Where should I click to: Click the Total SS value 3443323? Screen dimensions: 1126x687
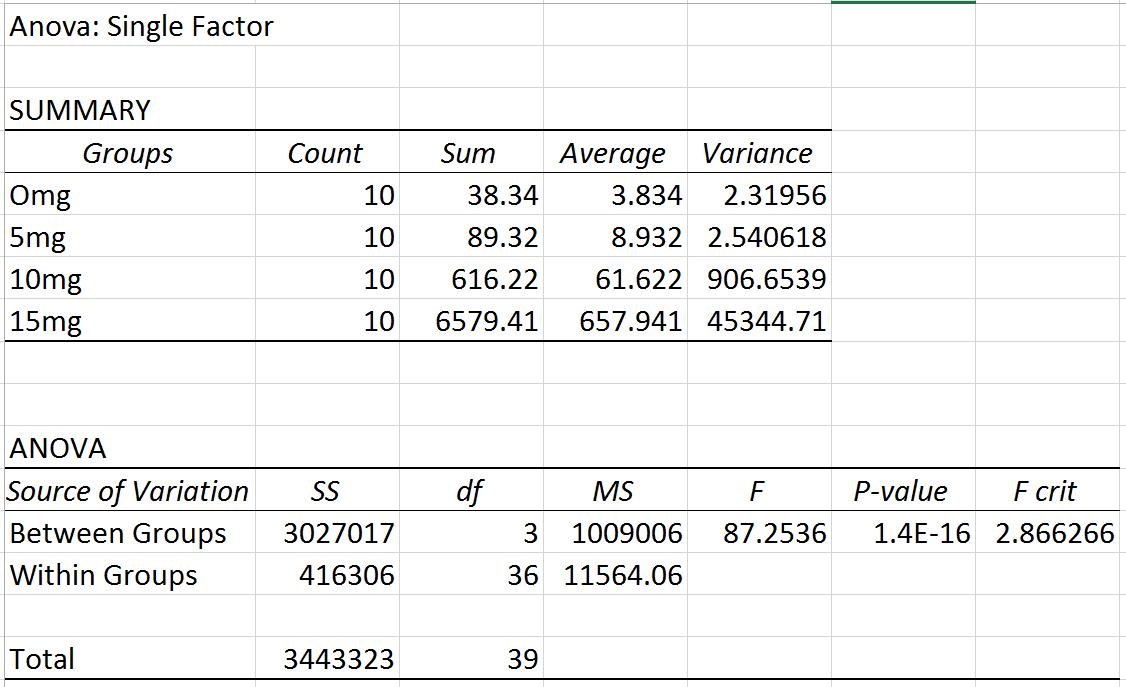[x=339, y=660]
